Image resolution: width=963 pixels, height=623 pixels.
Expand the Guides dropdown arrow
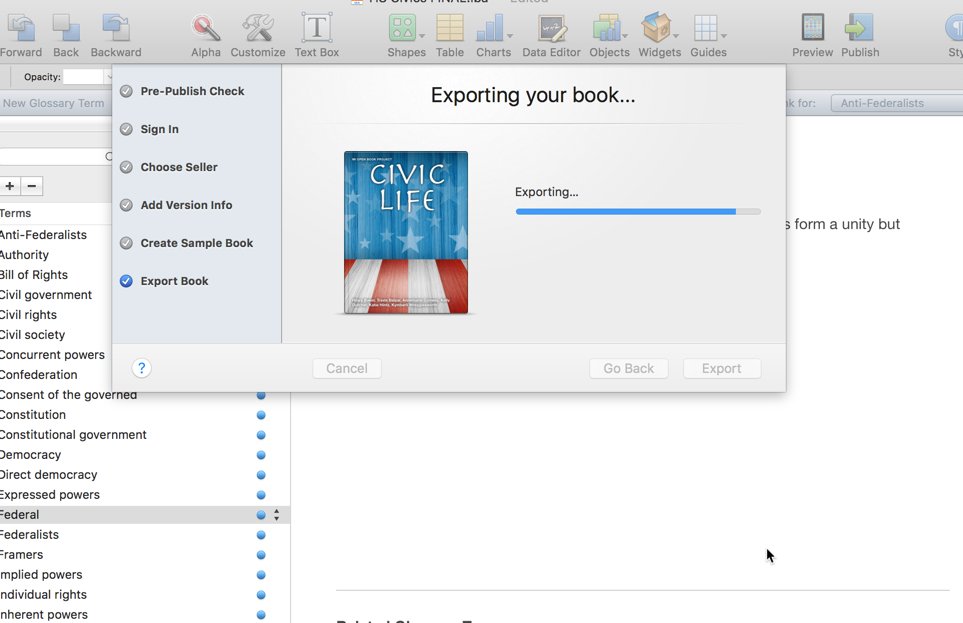pyautogui.click(x=723, y=36)
